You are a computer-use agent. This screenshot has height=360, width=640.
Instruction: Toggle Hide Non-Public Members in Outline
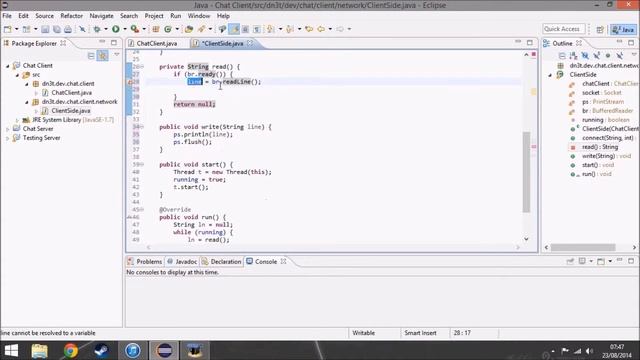coord(608,55)
